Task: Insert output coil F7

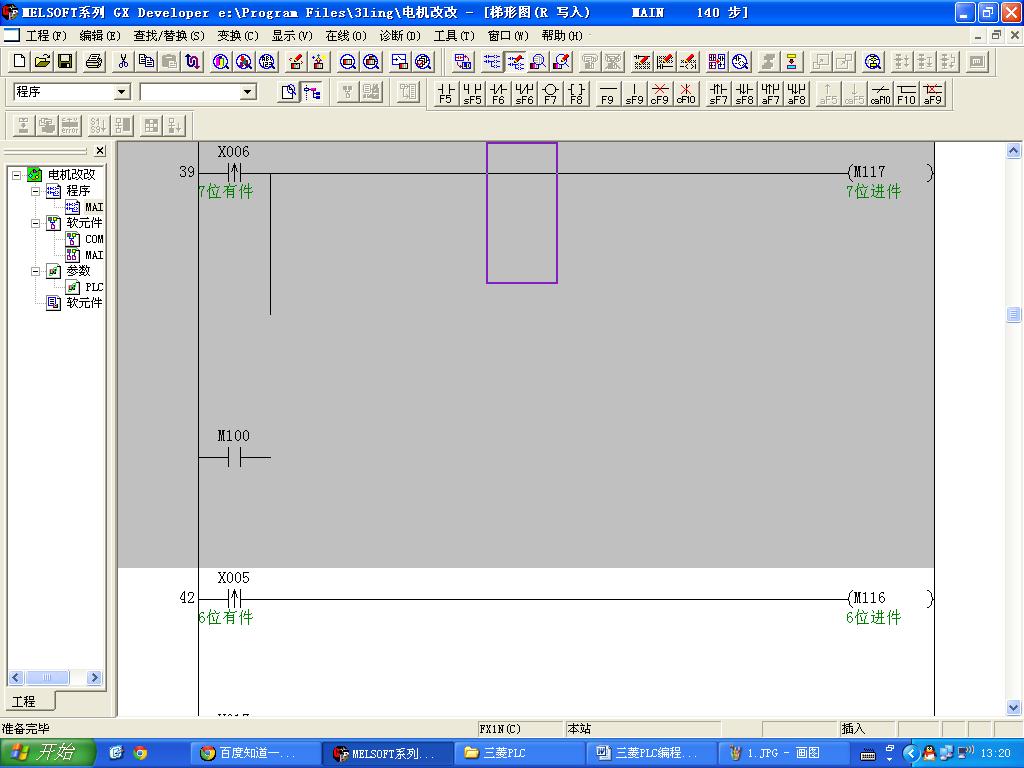Action: click(550, 94)
